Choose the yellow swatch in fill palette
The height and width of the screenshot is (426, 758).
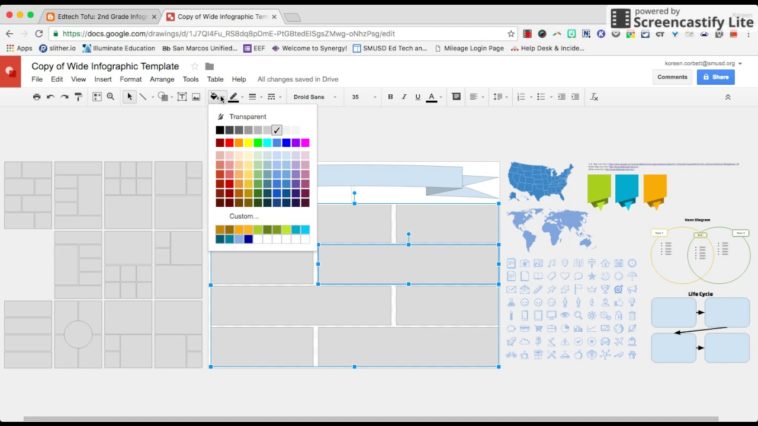[249, 143]
